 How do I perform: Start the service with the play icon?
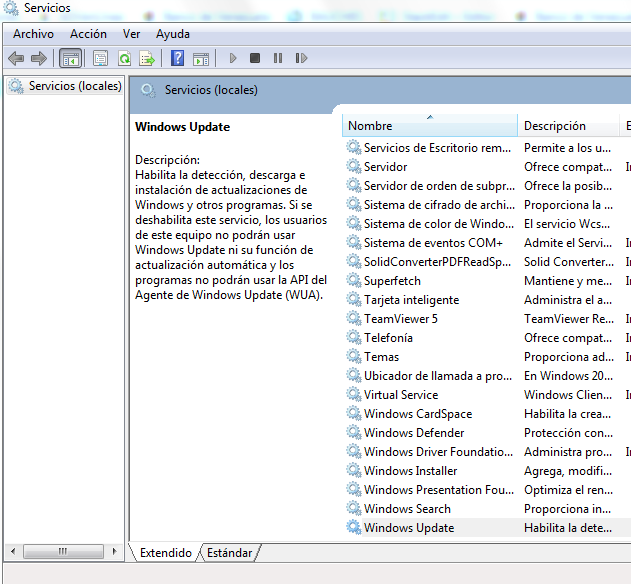click(x=233, y=58)
